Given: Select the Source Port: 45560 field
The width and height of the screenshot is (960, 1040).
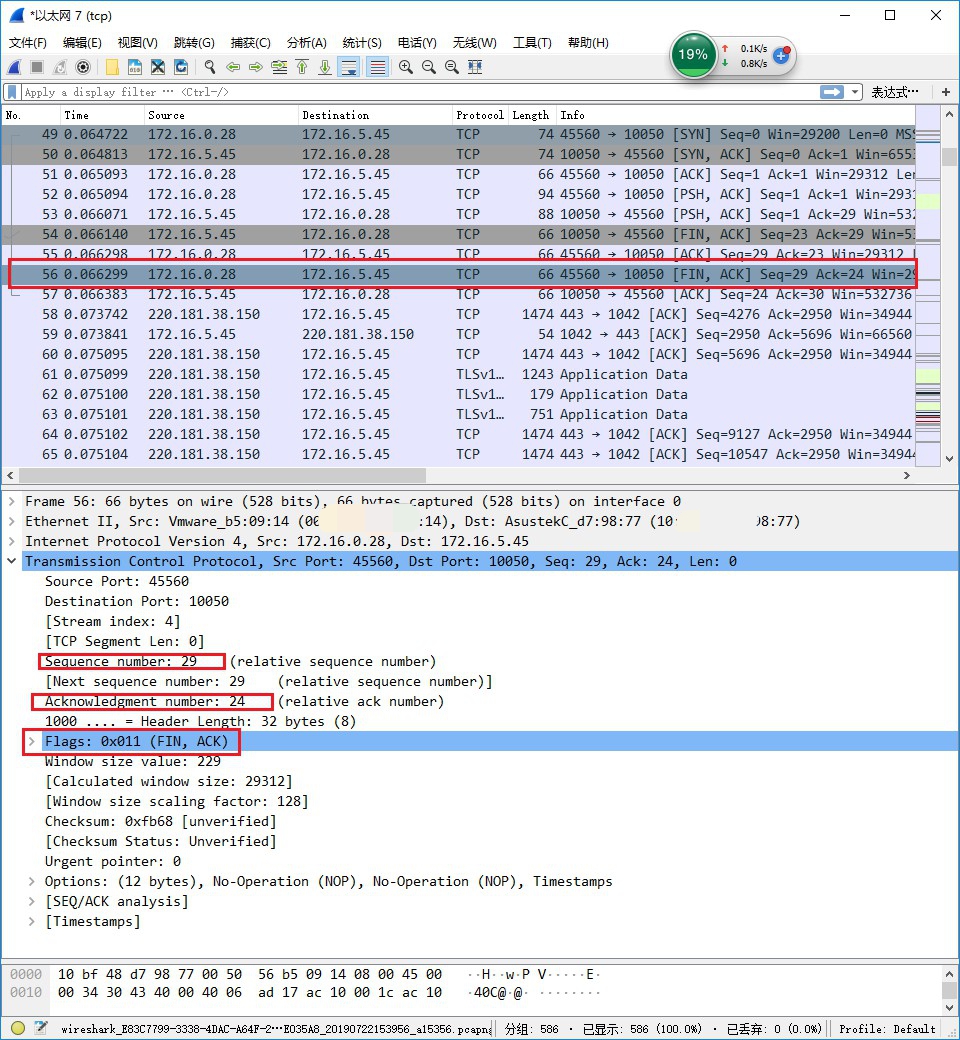Looking at the screenshot, I should tap(117, 581).
